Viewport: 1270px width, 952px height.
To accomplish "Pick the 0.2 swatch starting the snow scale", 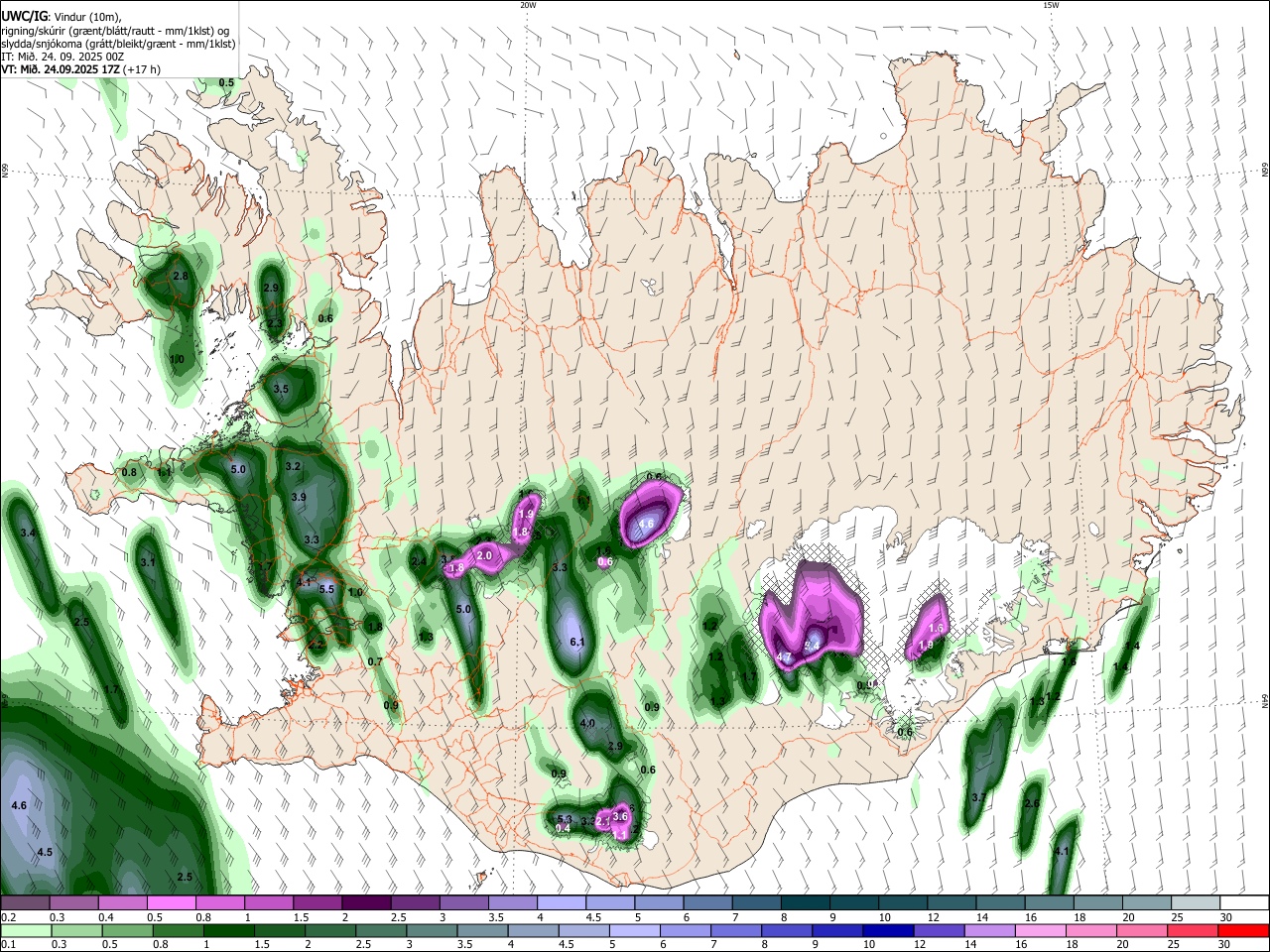I will tap(25, 902).
